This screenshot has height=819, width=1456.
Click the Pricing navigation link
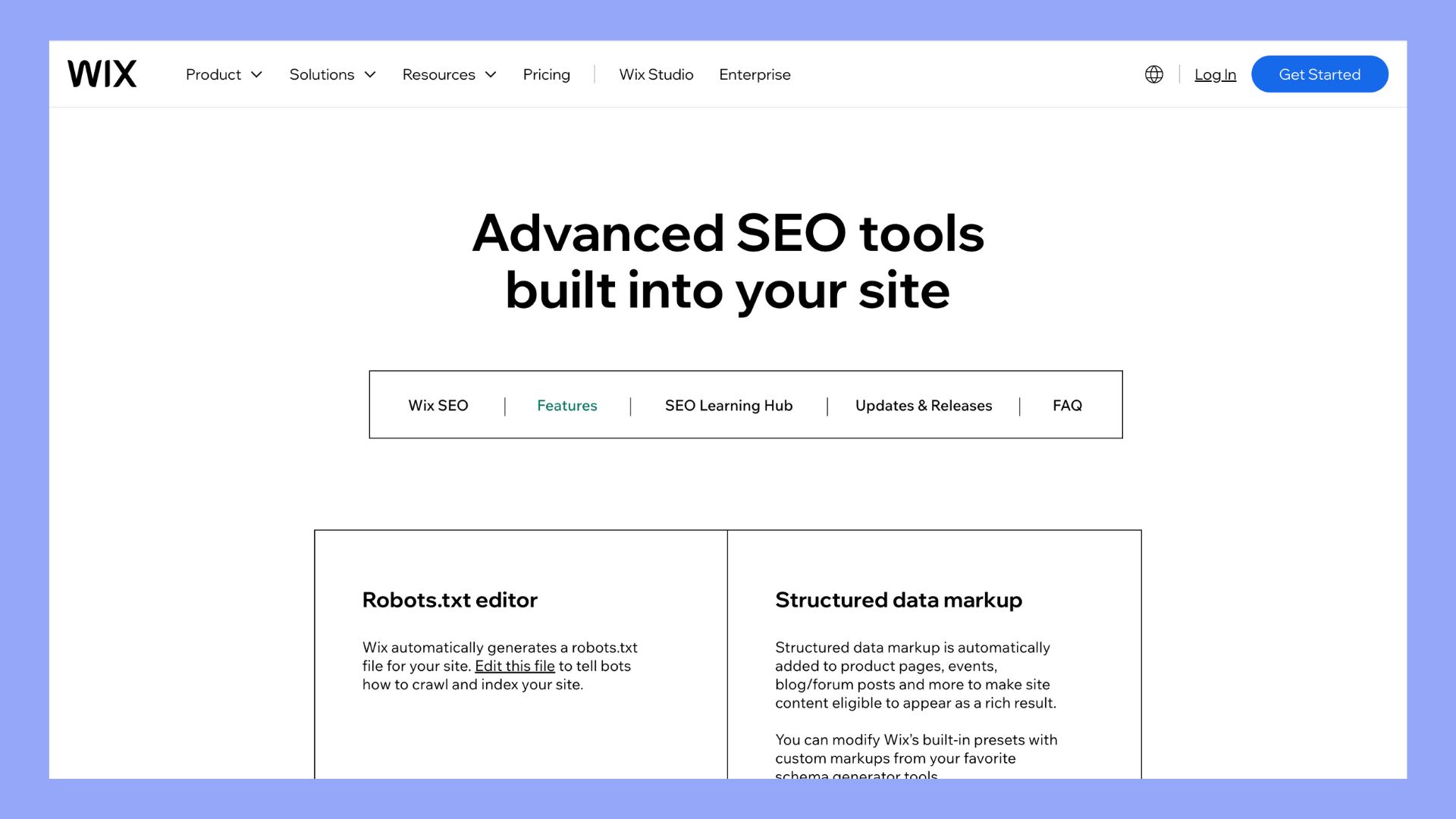546,74
